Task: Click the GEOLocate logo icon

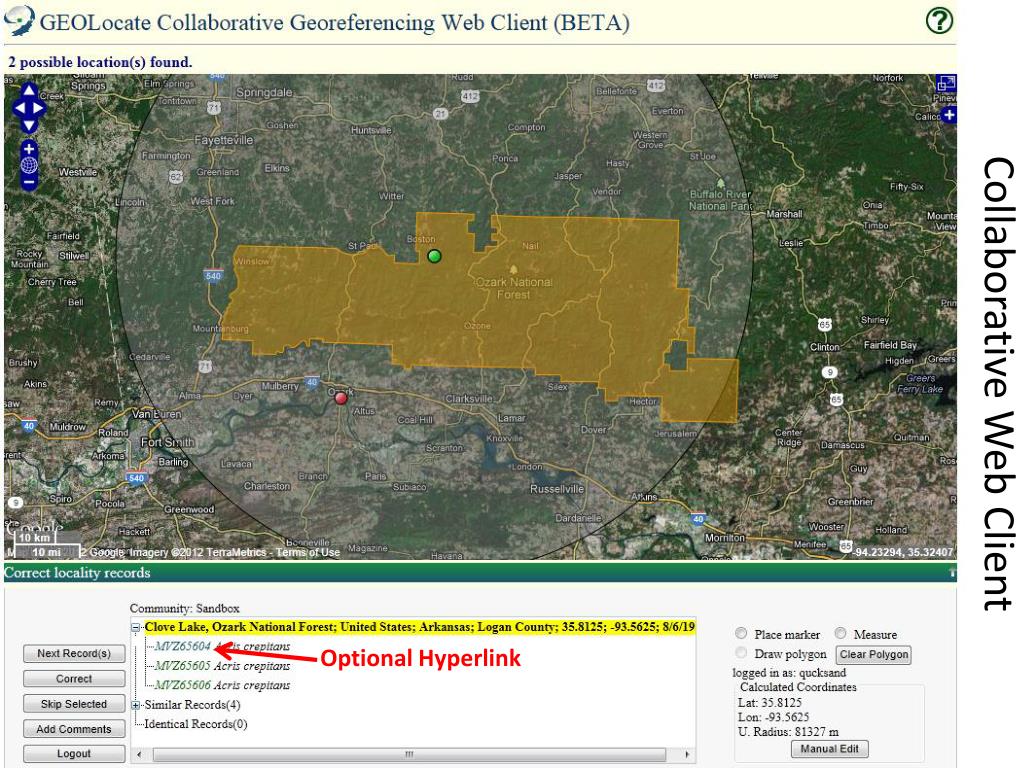Action: coord(18,20)
